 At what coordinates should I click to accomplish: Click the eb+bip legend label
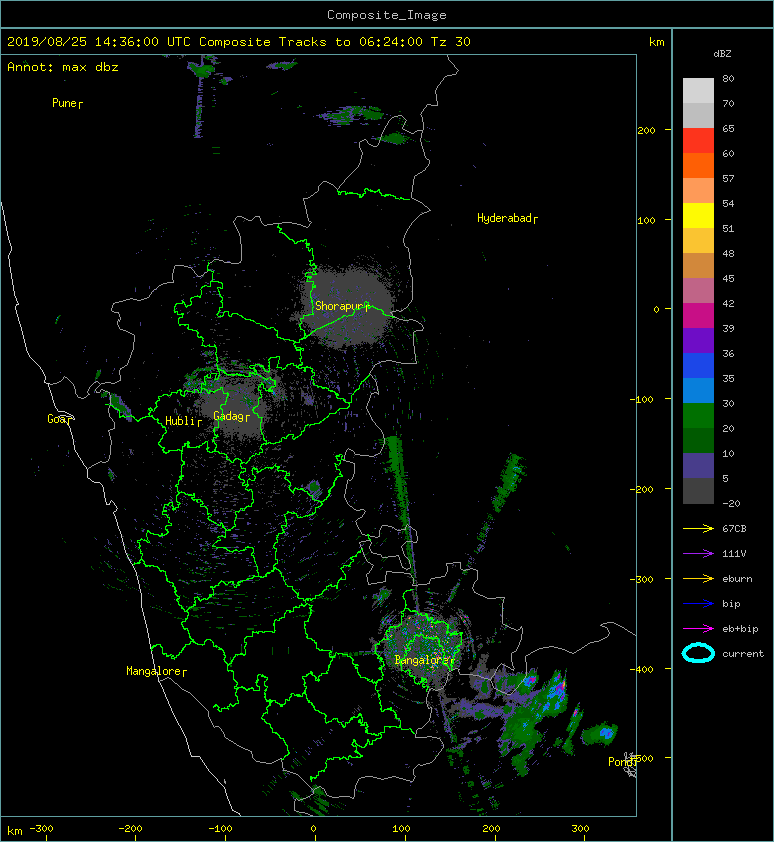(740, 629)
